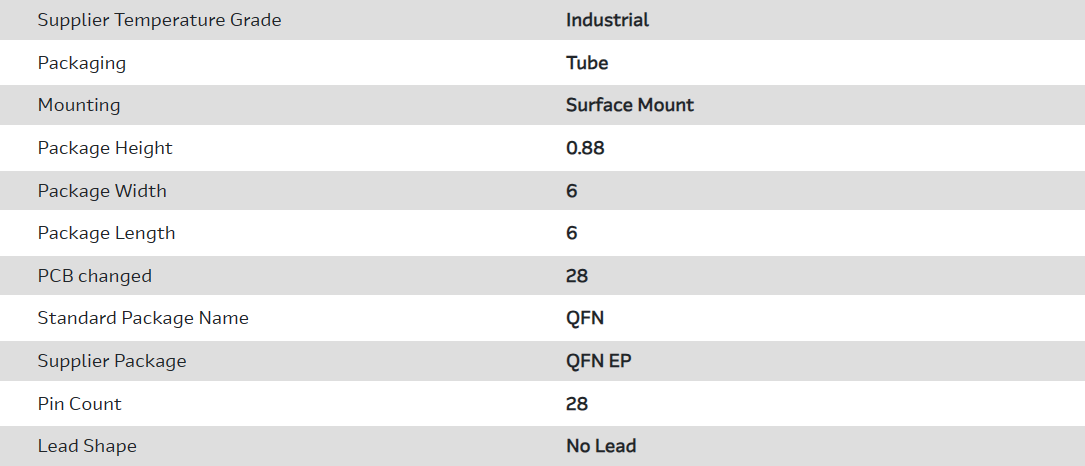Select the Surface Mount value
The width and height of the screenshot is (1085, 466).
click(x=630, y=105)
